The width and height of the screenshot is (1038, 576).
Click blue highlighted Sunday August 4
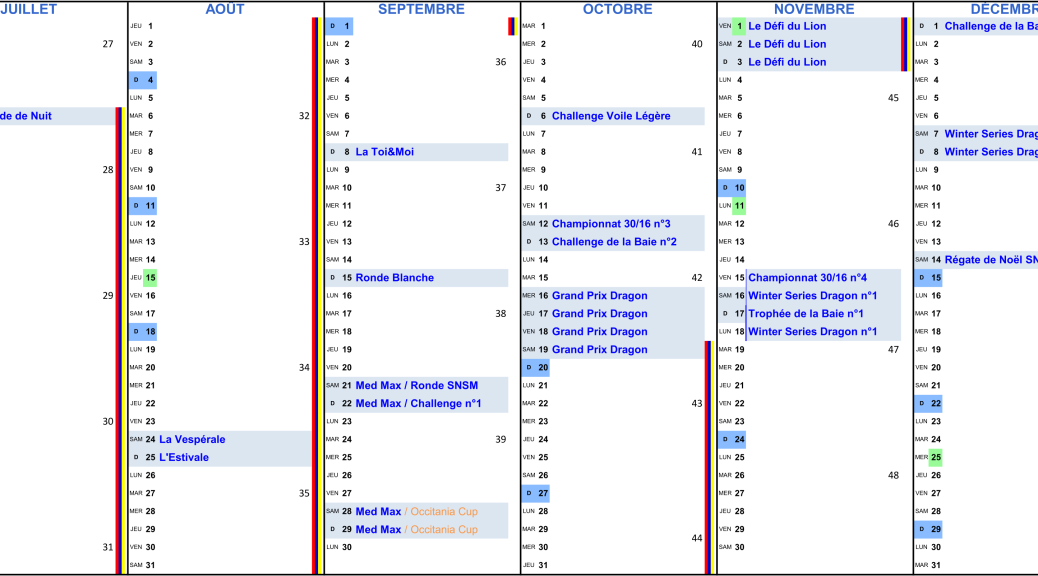tap(143, 80)
